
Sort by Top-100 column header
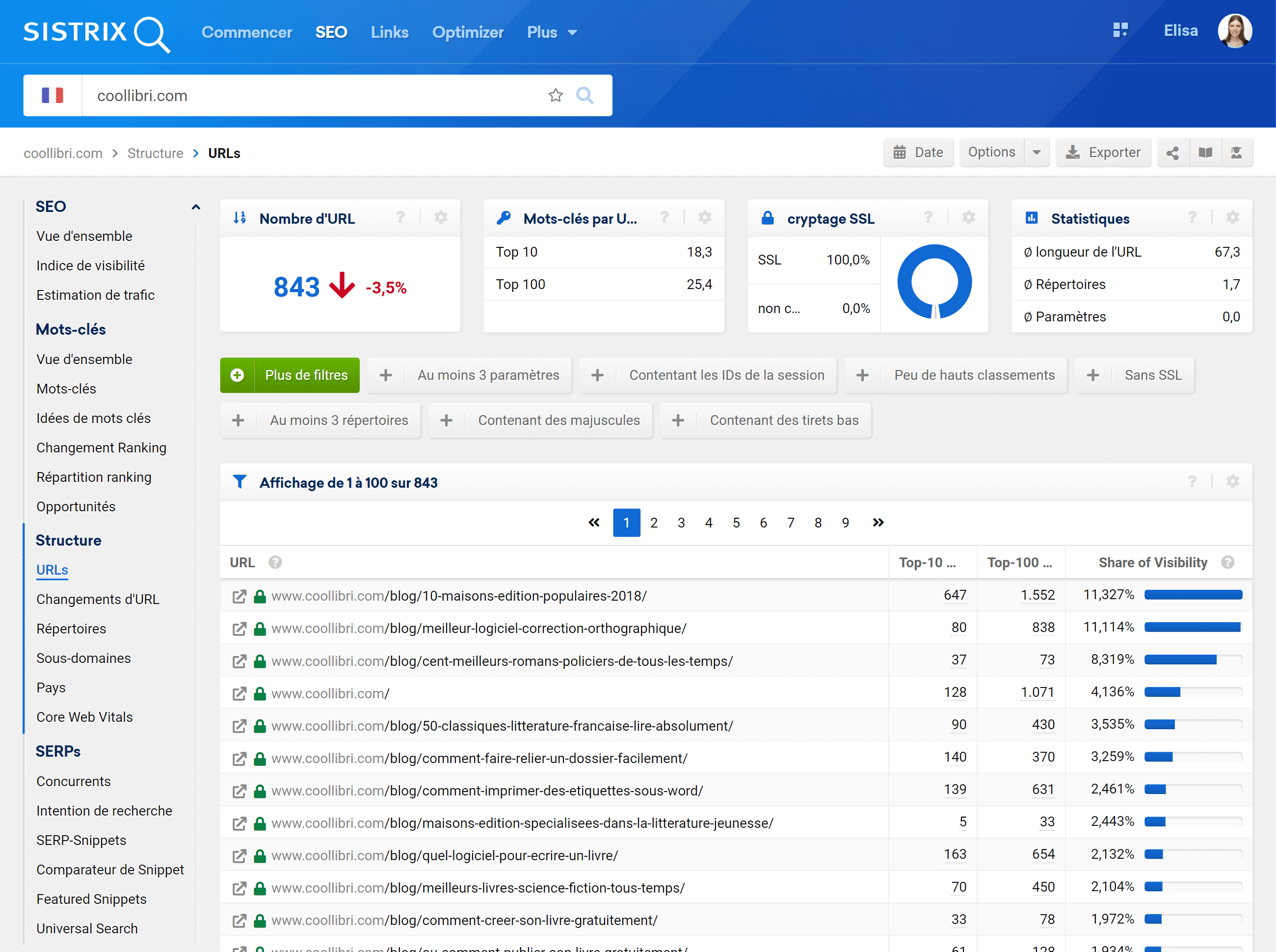coord(1019,562)
